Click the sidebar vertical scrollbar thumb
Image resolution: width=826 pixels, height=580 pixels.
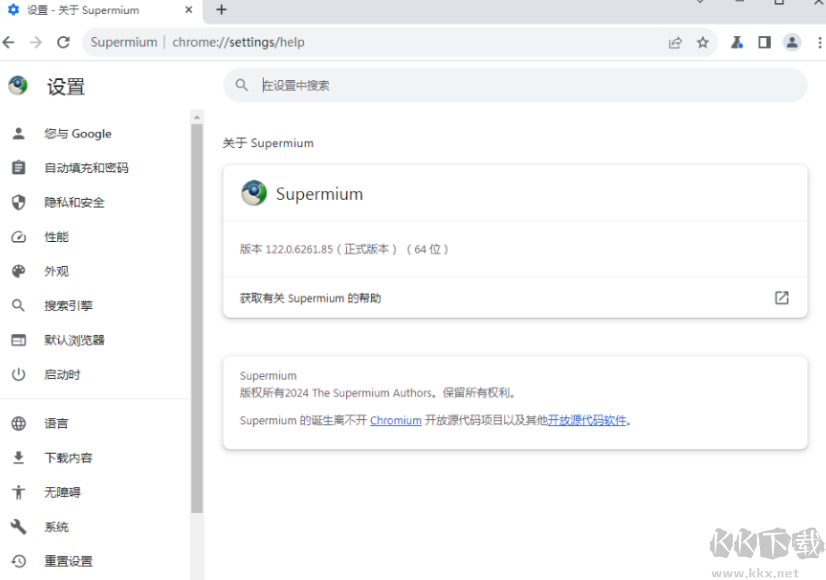coord(197,318)
